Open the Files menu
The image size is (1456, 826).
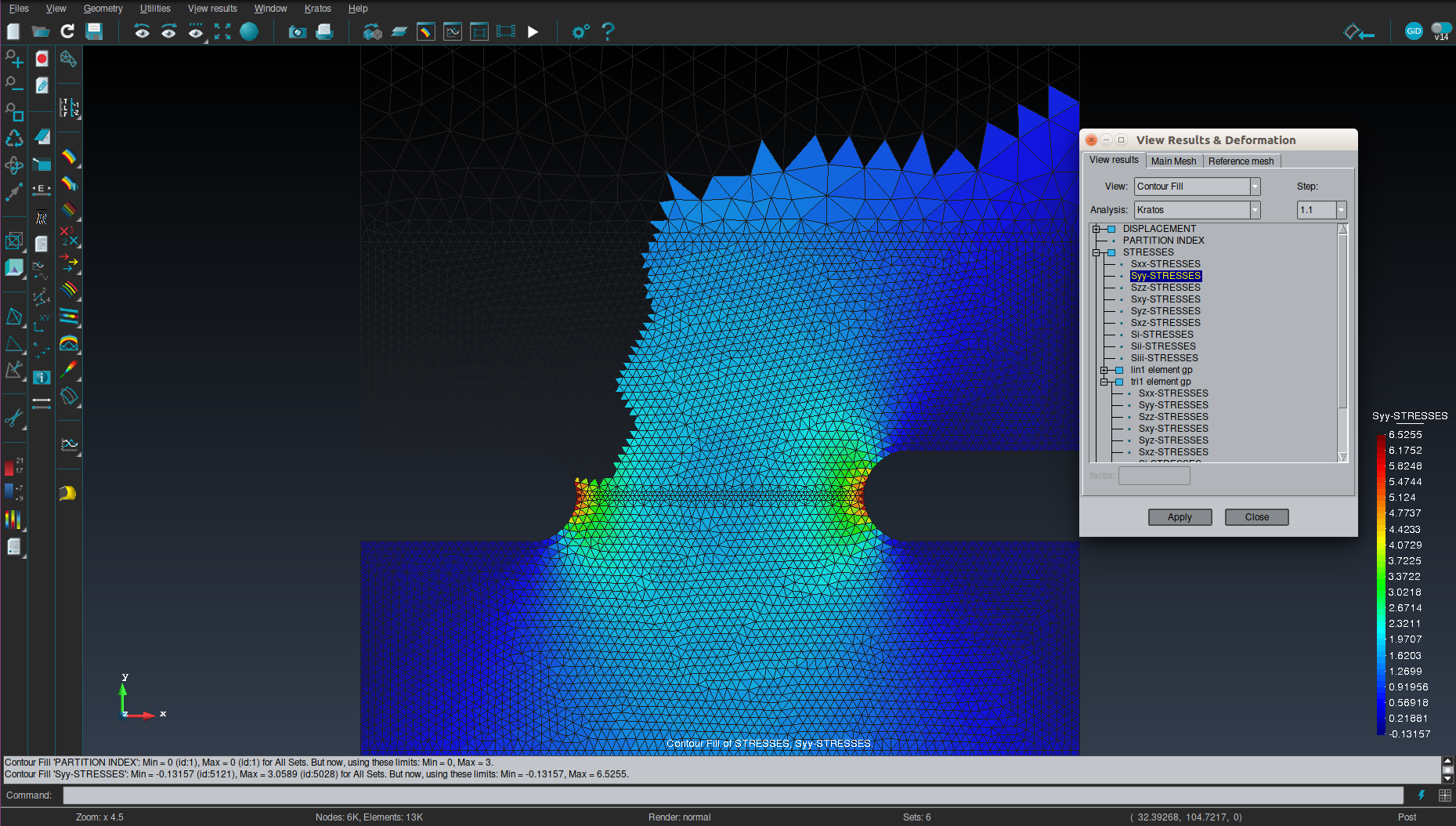point(19,9)
